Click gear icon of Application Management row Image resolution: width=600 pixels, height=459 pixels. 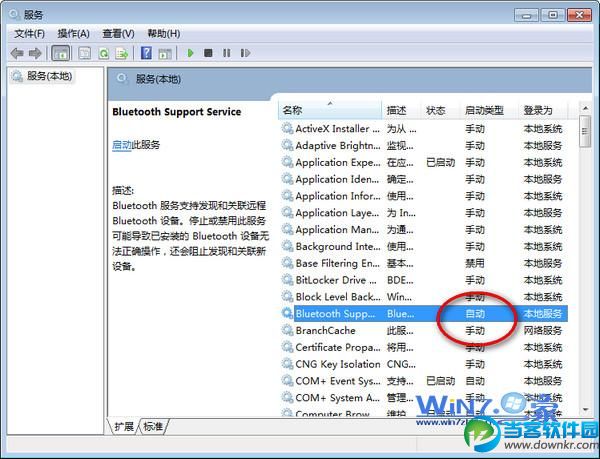click(x=287, y=229)
